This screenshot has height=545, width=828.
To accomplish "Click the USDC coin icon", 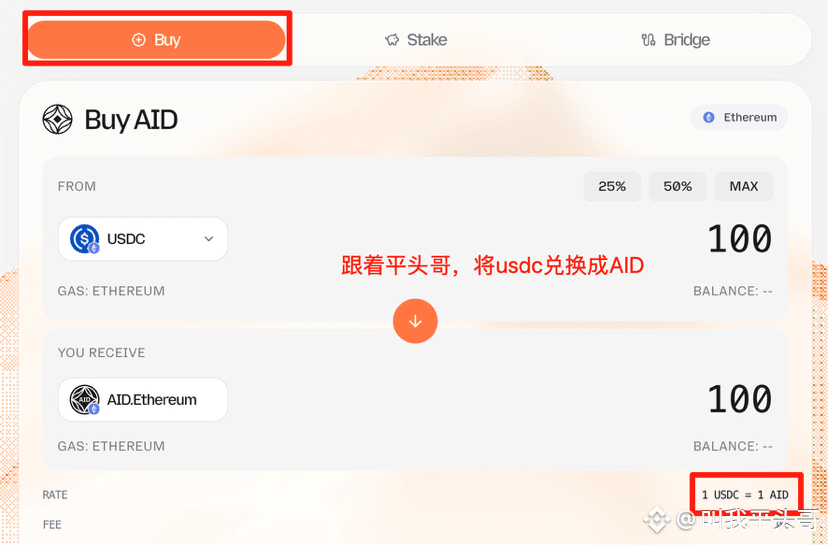I will click(x=84, y=239).
